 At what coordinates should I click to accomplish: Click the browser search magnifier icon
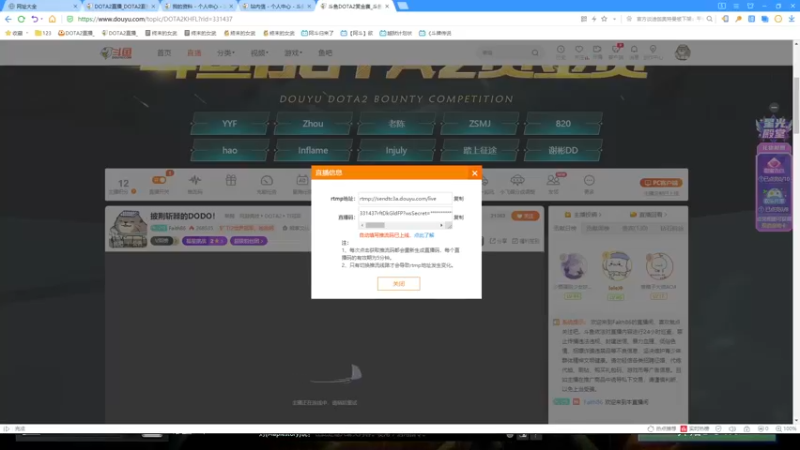click(710, 19)
